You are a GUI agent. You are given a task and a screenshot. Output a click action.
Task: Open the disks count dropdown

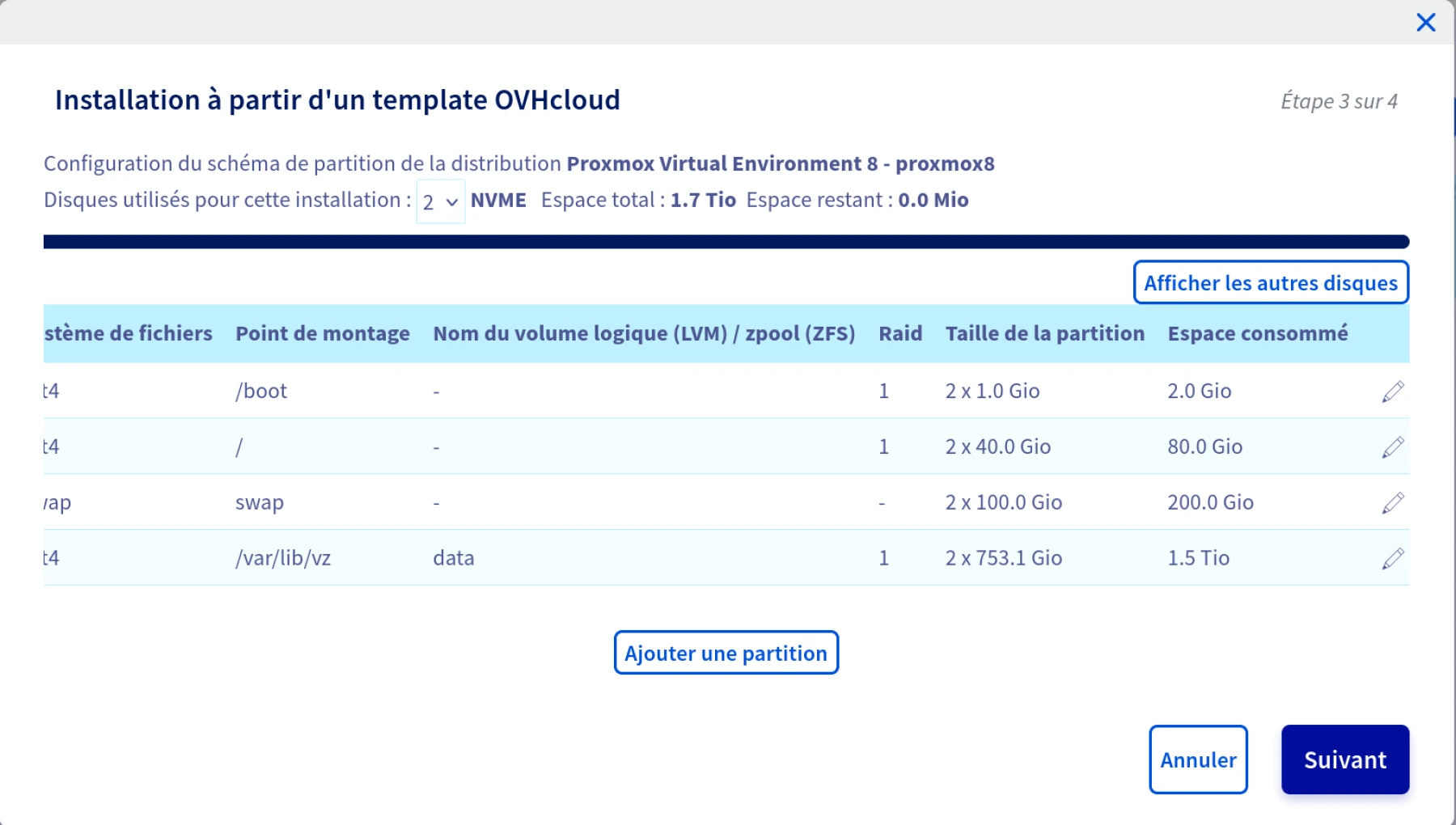click(x=440, y=201)
